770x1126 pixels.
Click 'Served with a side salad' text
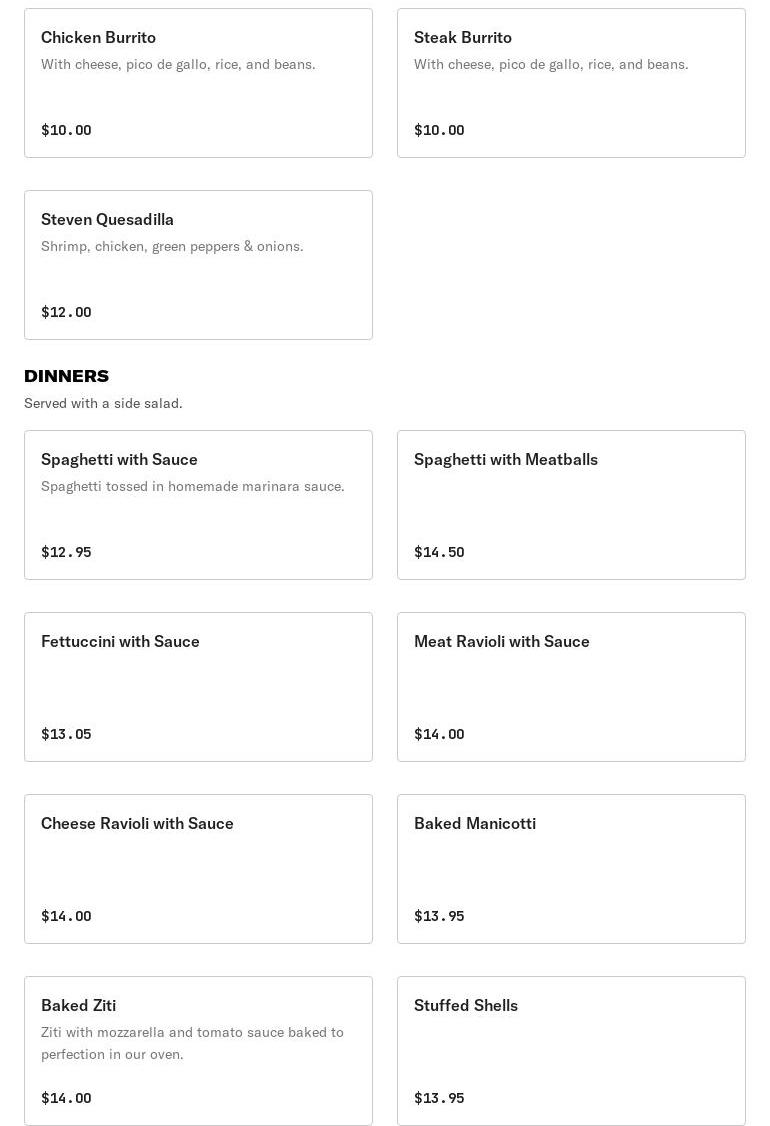point(103,403)
